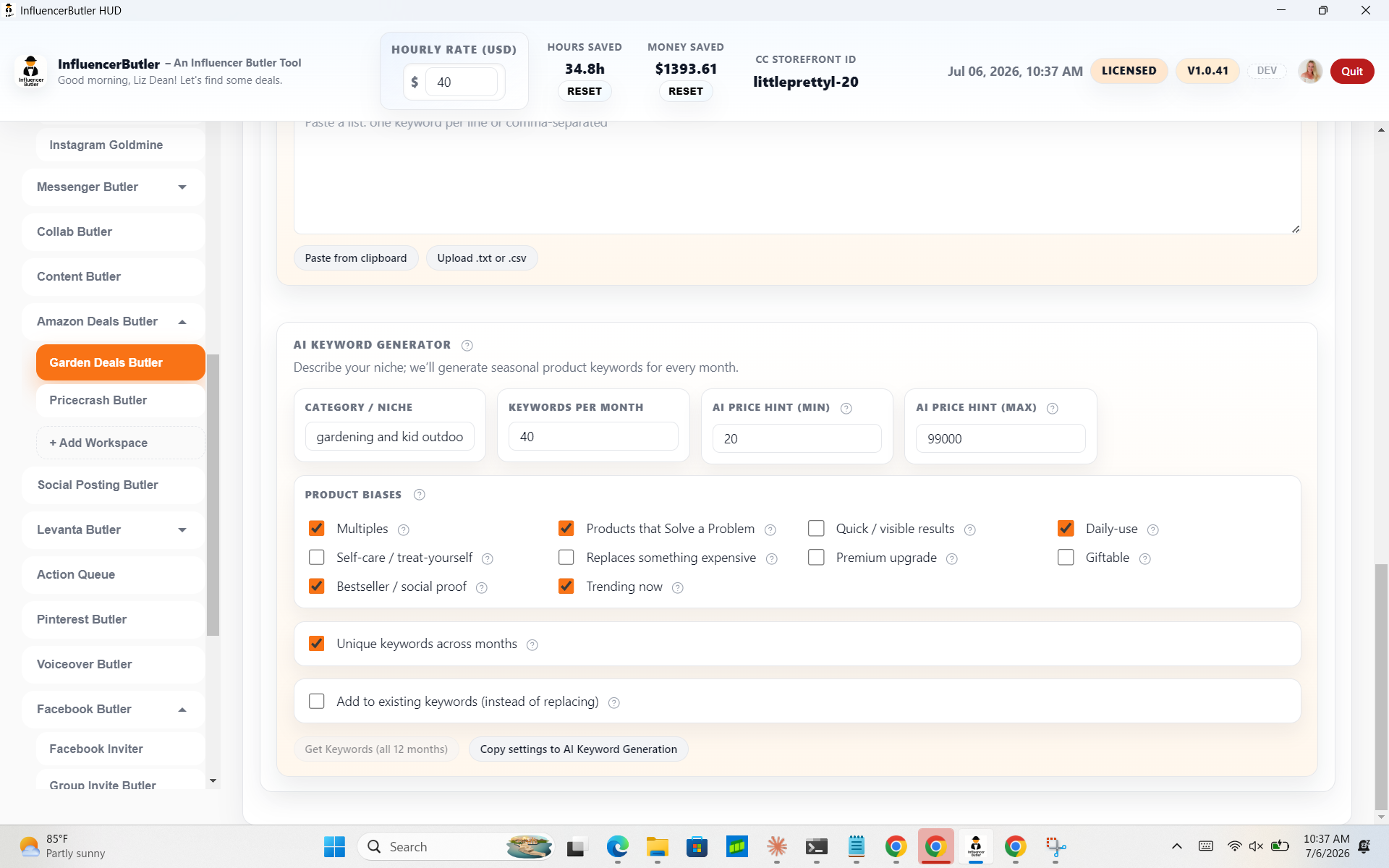The height and width of the screenshot is (868, 1389).
Task: Collapse Facebook Butler section
Action: (114, 710)
